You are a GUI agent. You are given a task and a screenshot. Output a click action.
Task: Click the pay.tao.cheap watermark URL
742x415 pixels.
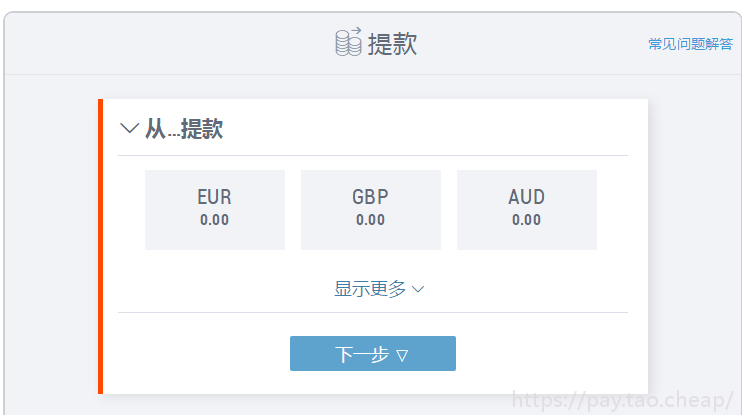[x=622, y=400]
